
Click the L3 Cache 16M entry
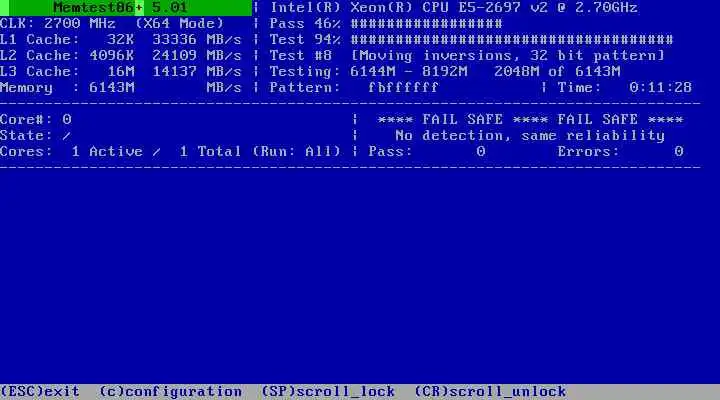pos(121,72)
